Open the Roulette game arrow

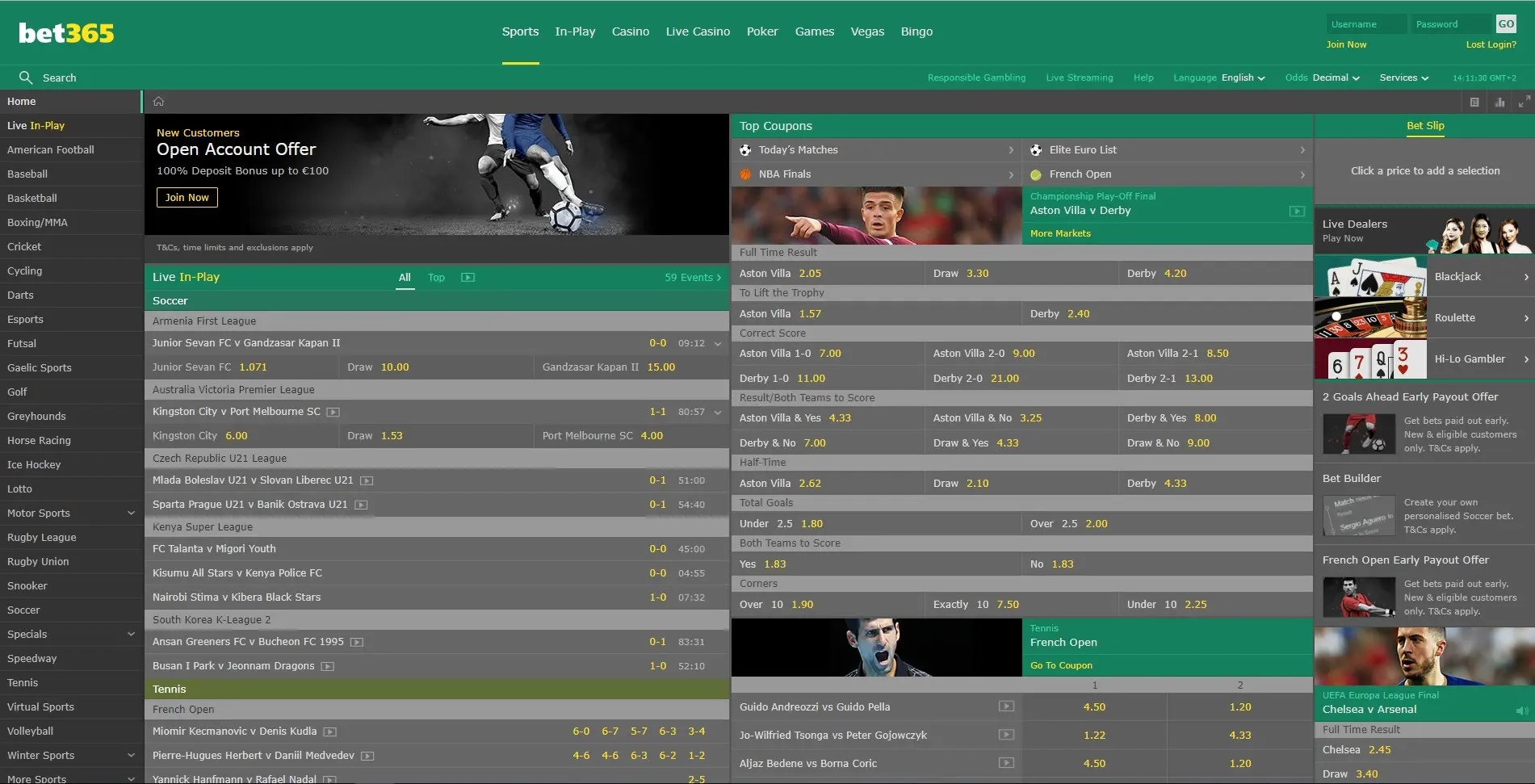(x=1526, y=318)
